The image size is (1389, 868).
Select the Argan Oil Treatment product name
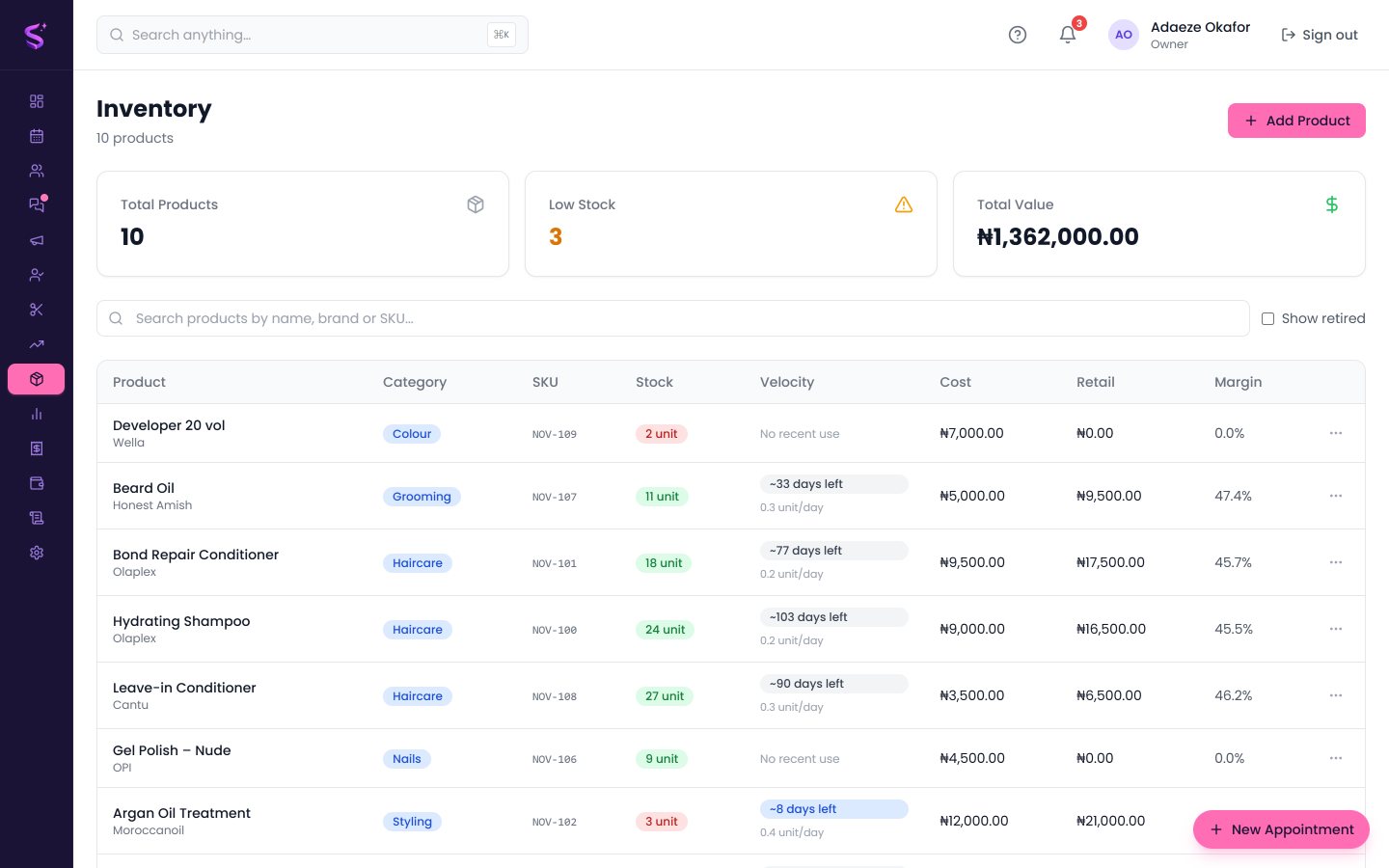click(181, 813)
